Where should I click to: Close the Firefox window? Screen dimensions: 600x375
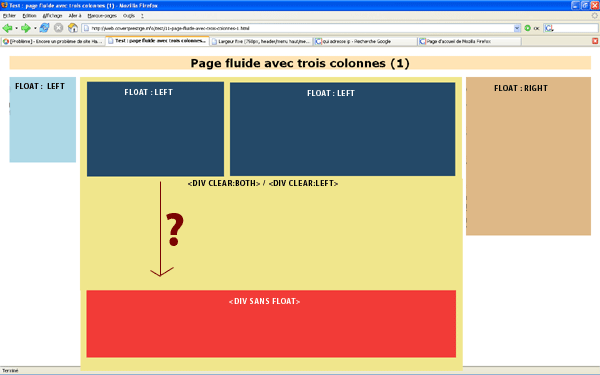tap(595, 5)
